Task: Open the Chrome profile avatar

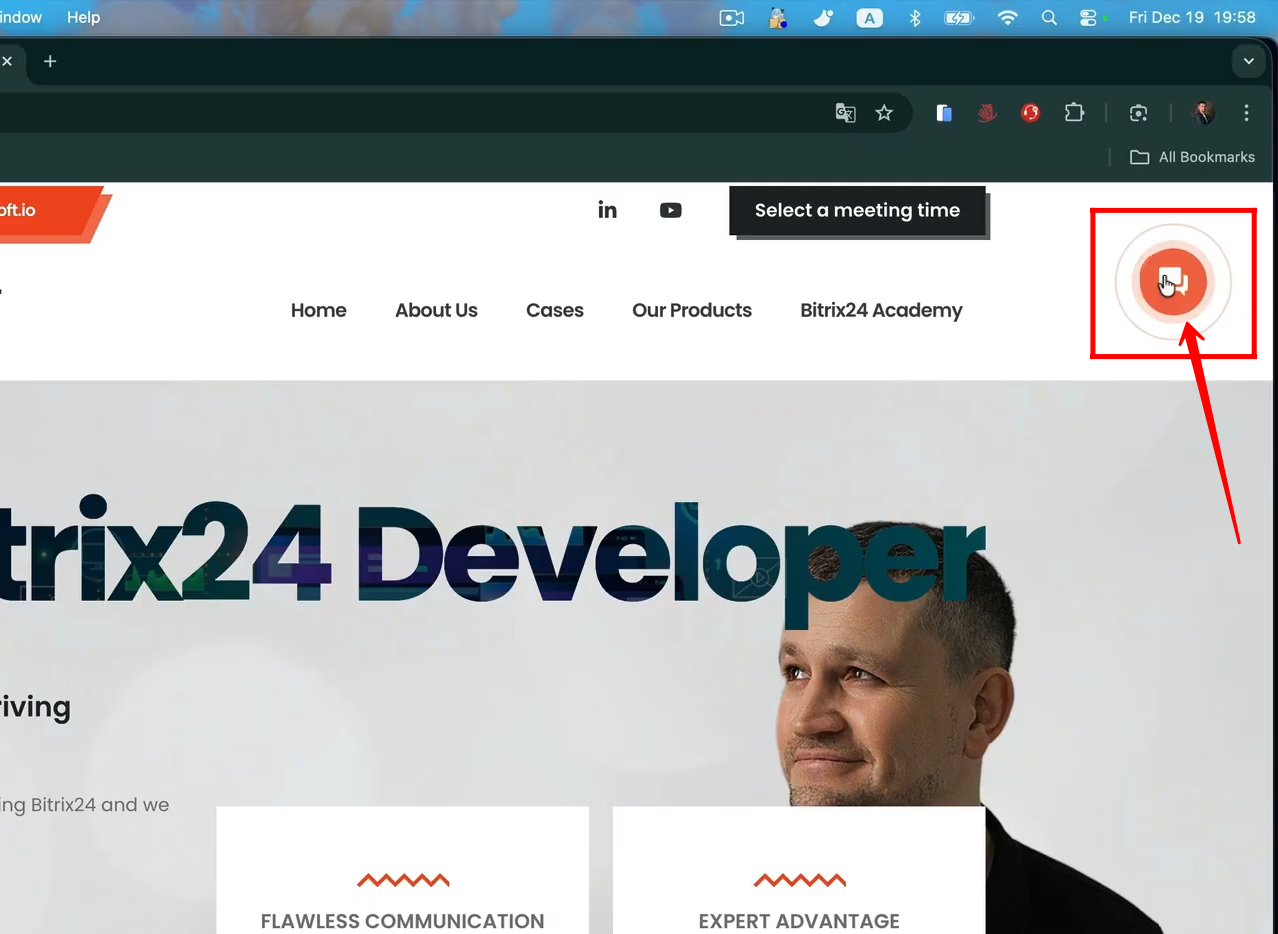Action: 1203,113
